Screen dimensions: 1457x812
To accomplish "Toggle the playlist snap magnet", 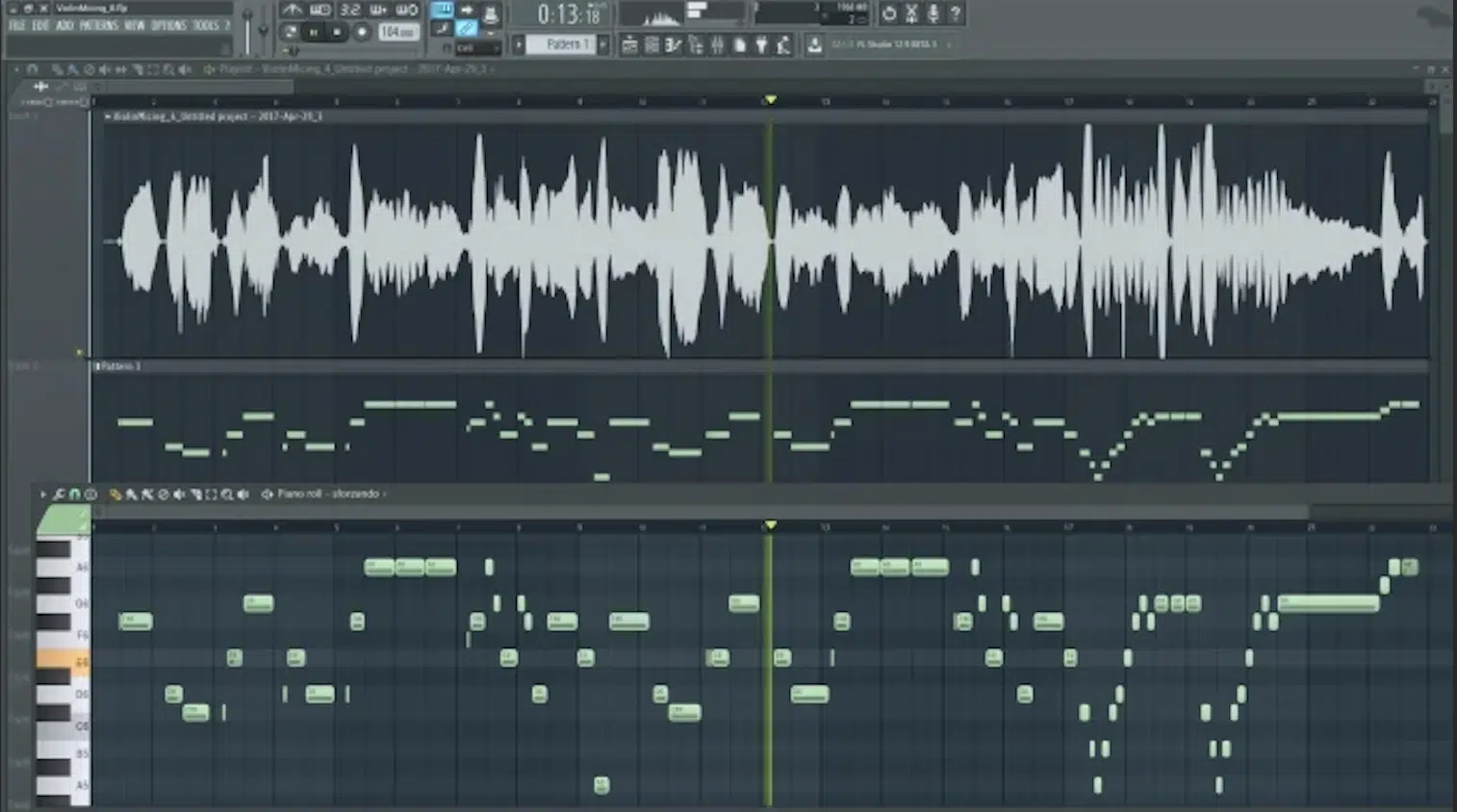I will click(x=32, y=69).
